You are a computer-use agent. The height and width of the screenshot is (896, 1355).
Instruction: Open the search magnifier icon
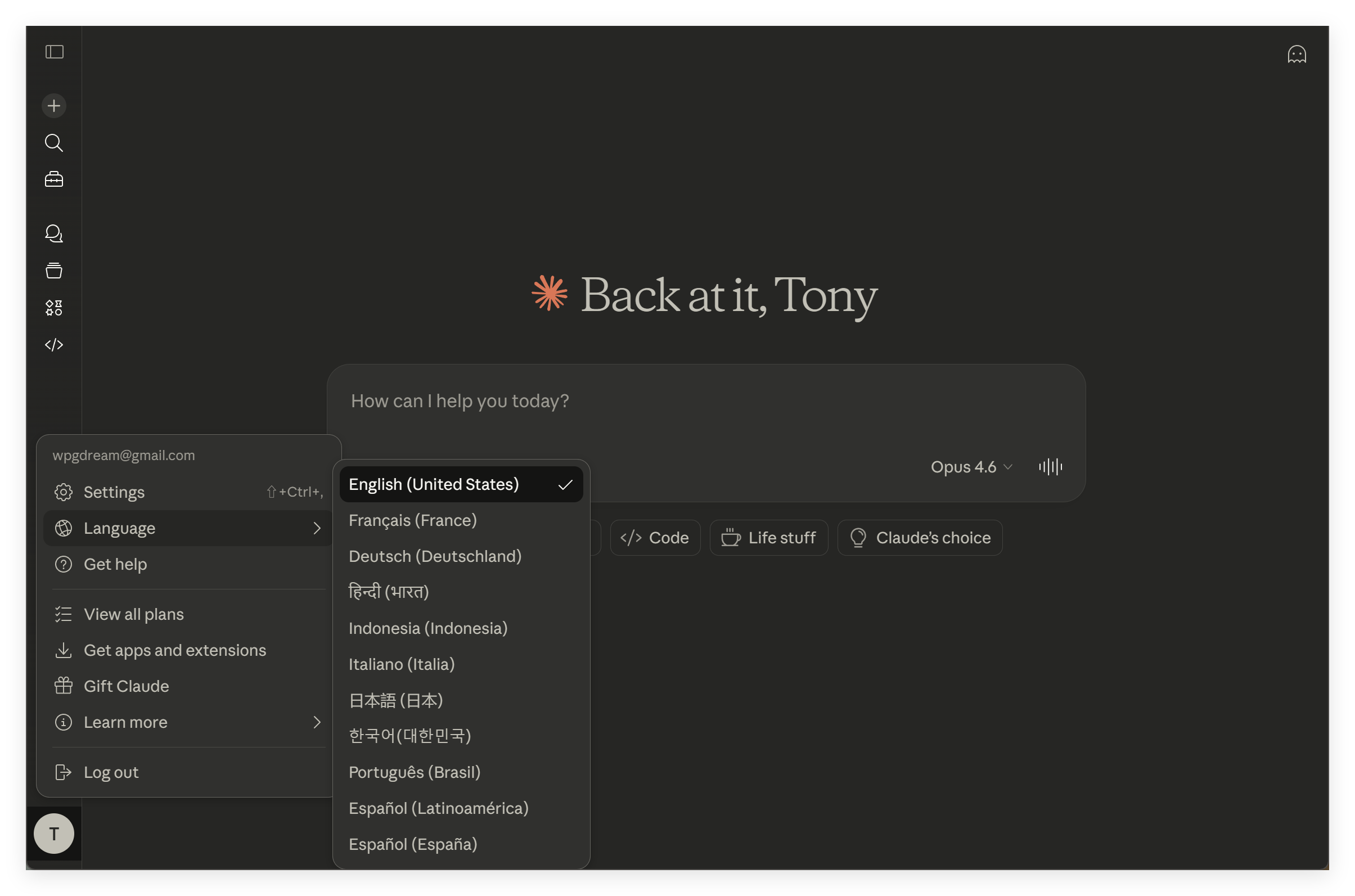pyautogui.click(x=55, y=143)
